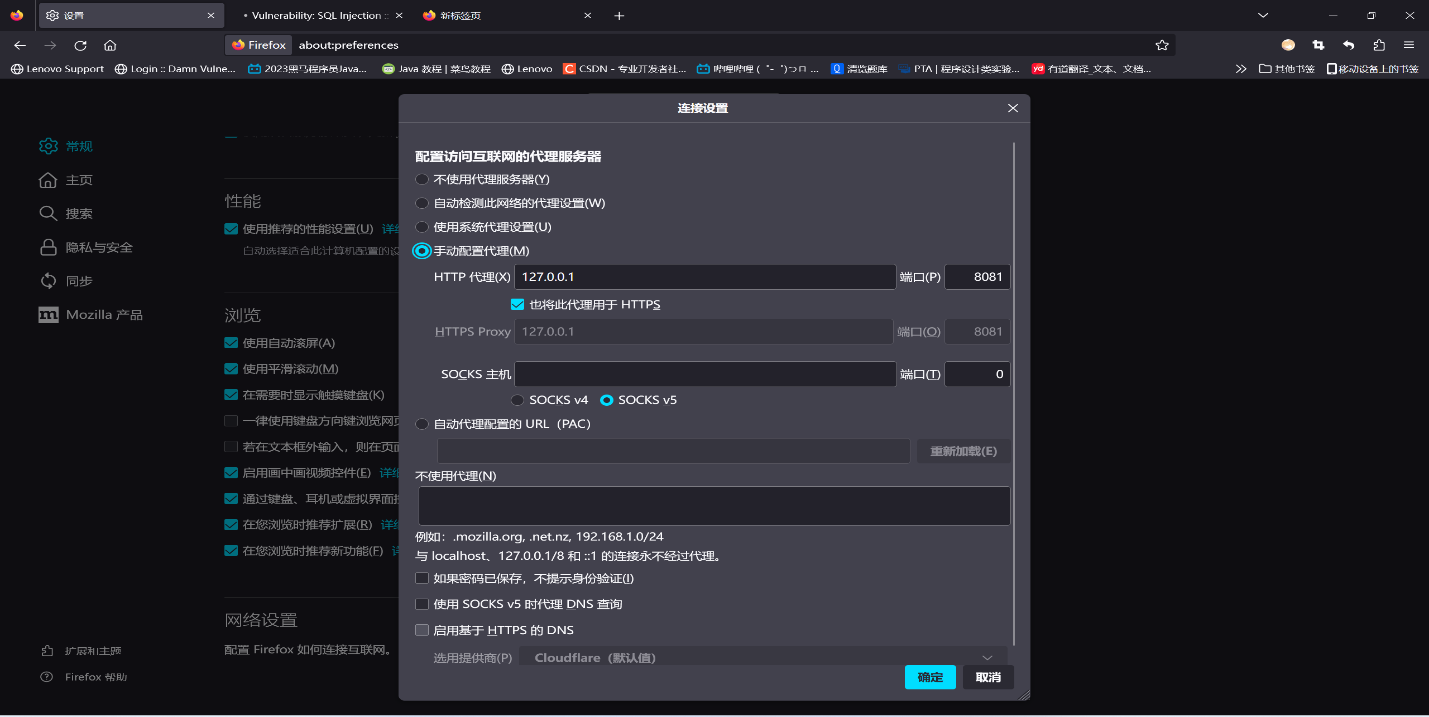Click the curved undo arrow toolbar icon
This screenshot has width=1429, height=717.
click(1348, 45)
